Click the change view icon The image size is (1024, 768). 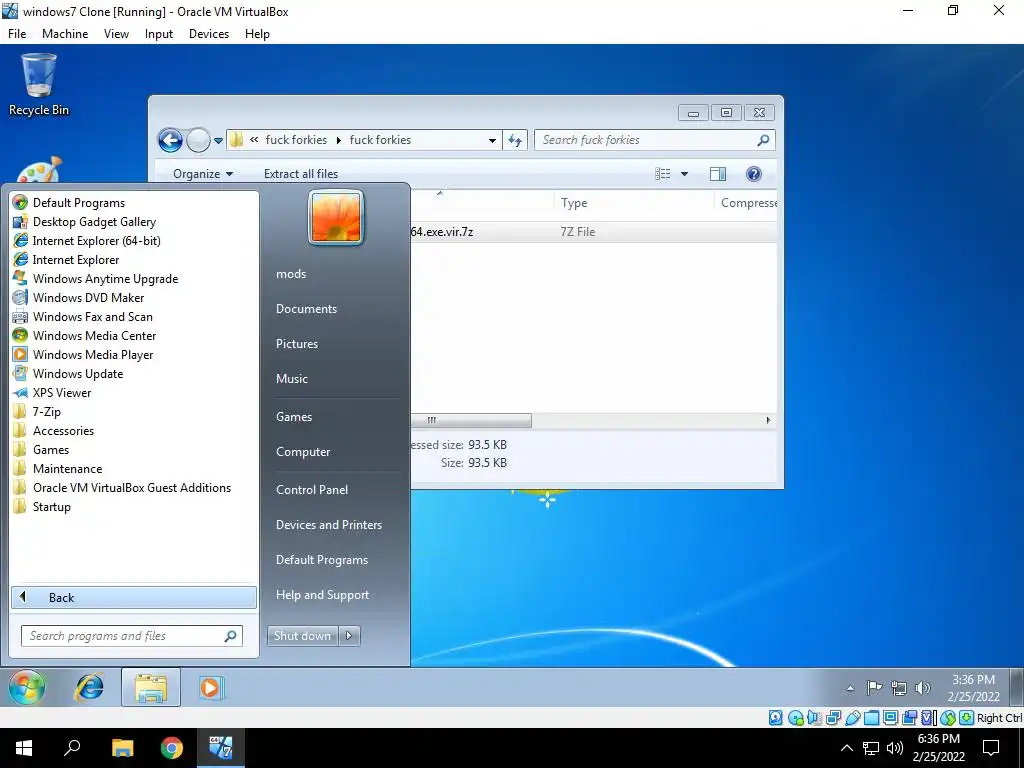tap(663, 174)
